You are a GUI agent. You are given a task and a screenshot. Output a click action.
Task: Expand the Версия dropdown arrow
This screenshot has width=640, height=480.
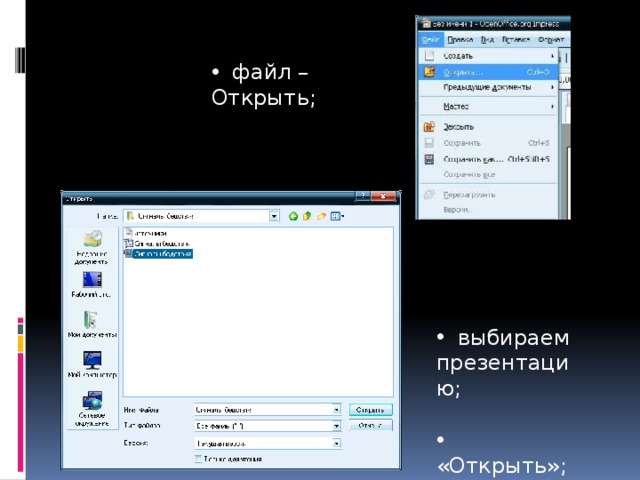[x=336, y=443]
